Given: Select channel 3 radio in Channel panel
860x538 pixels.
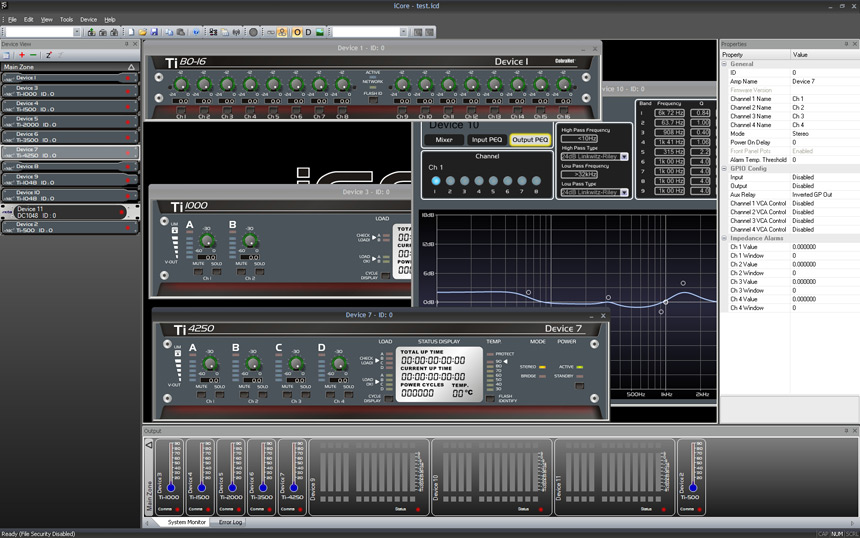Looking at the screenshot, I should (x=464, y=181).
